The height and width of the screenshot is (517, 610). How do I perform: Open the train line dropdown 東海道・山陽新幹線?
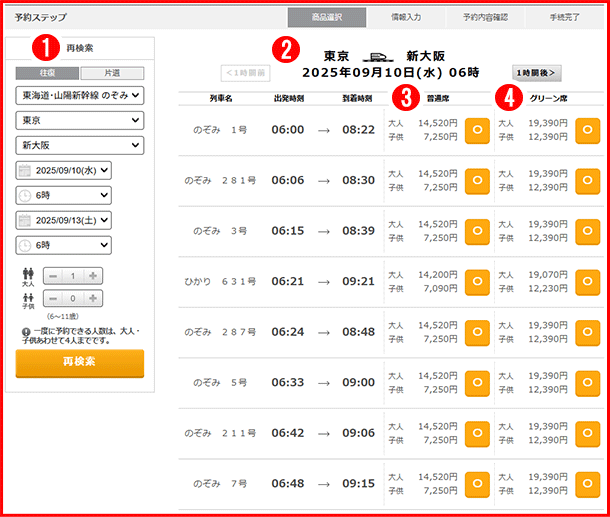(79, 95)
